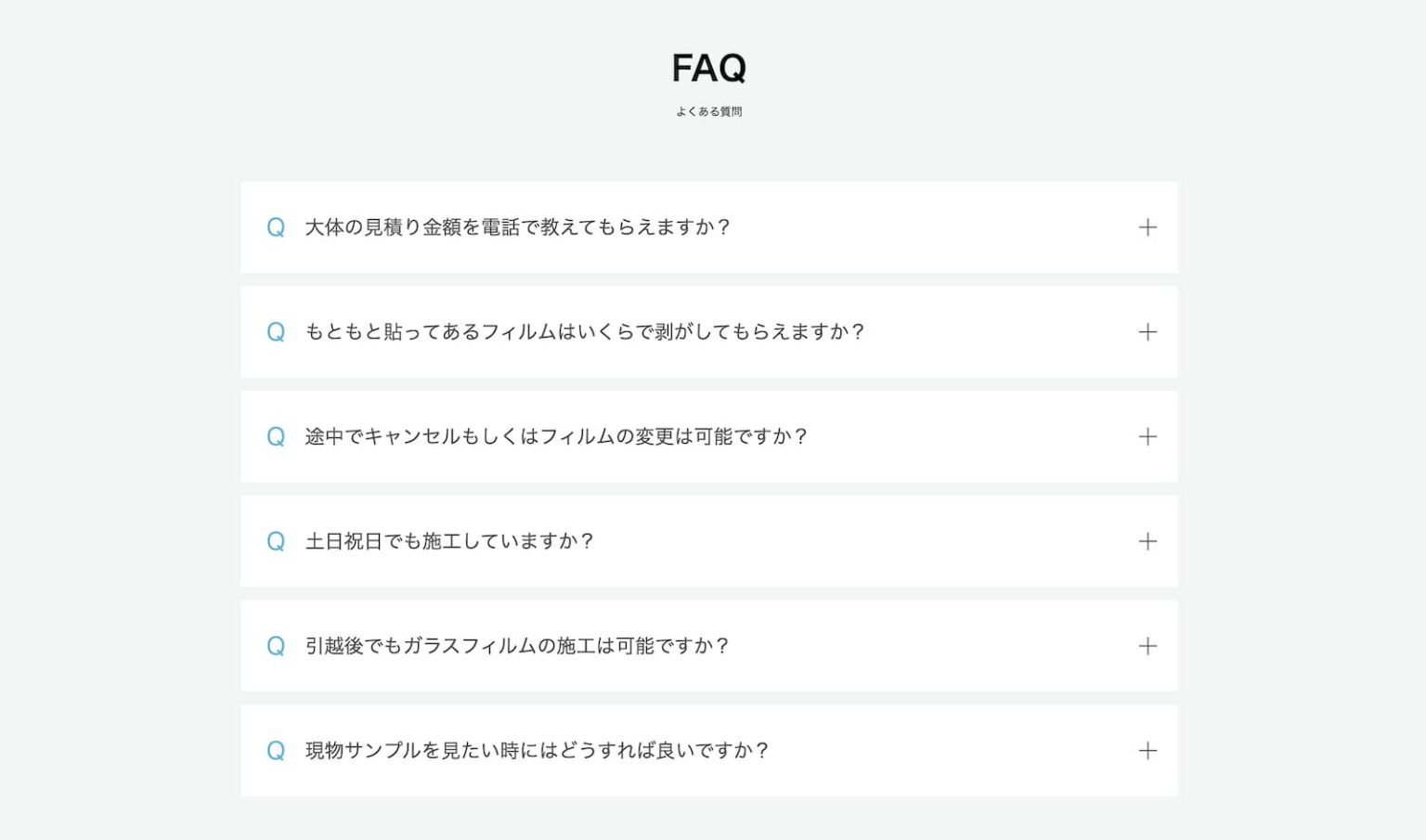The width and height of the screenshot is (1426, 840).
Task: Click the Q icon near the post-move installation question
Action: [x=276, y=647]
